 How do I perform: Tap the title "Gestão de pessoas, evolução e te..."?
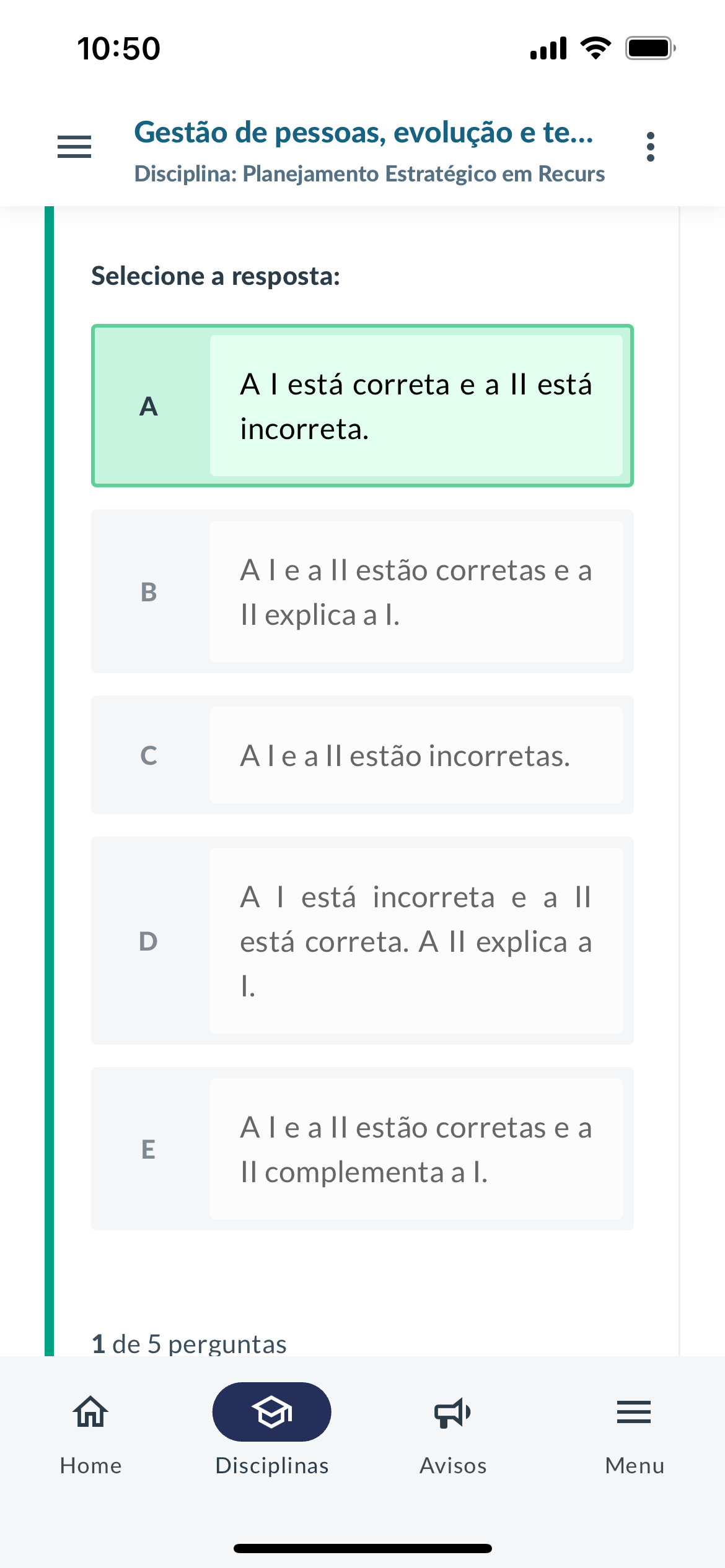point(364,133)
